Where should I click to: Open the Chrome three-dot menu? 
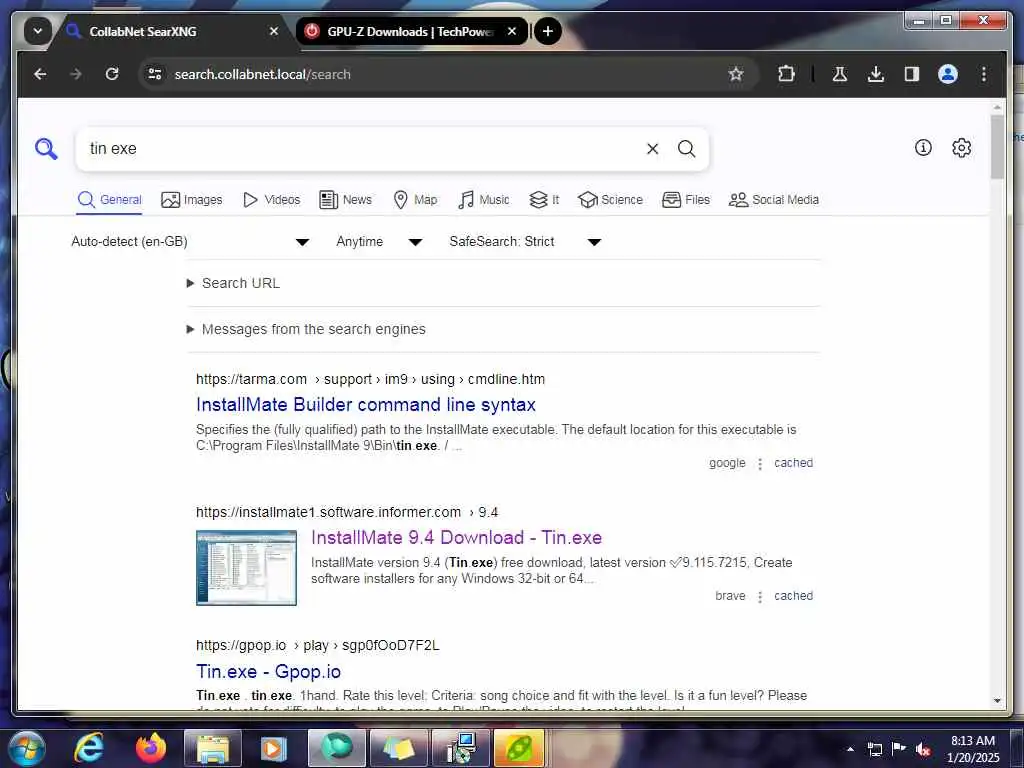coord(984,74)
